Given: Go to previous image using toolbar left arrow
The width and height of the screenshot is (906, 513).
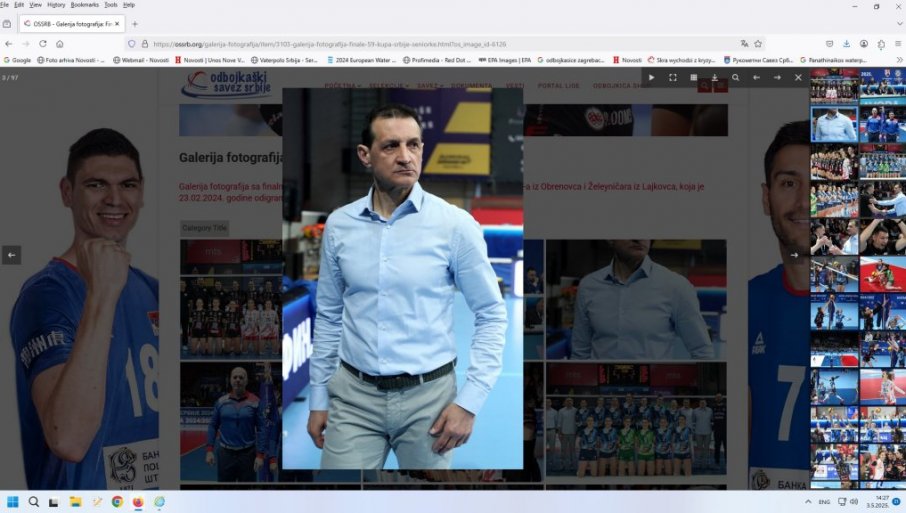Looking at the screenshot, I should pos(757,77).
